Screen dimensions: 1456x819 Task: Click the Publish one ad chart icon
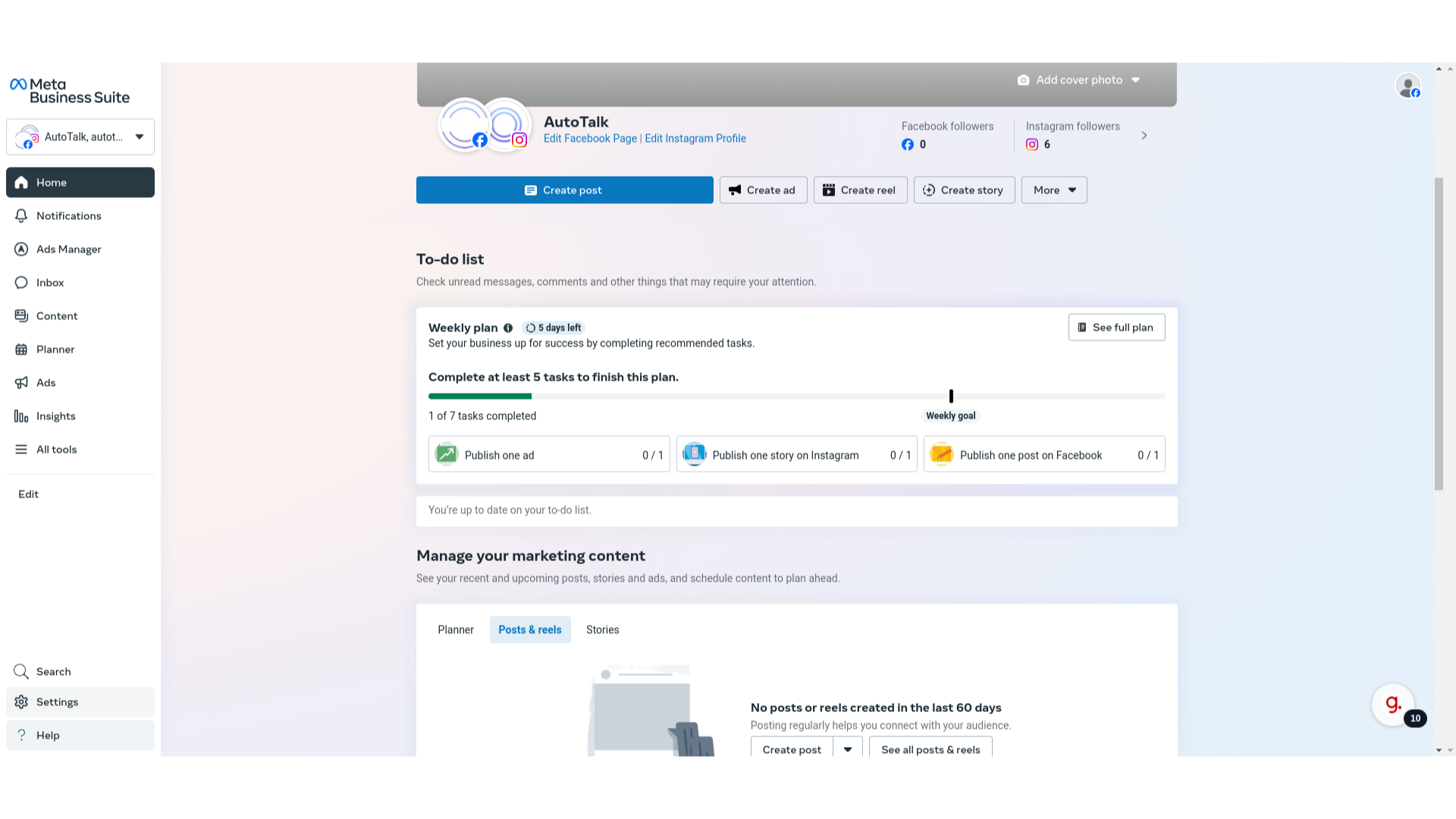tap(447, 454)
